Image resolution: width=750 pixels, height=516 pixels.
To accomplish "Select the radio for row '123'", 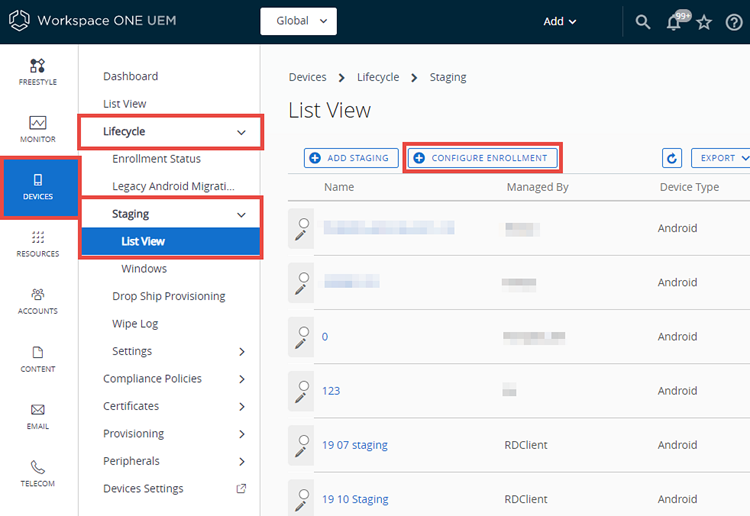I will click(x=304, y=386).
